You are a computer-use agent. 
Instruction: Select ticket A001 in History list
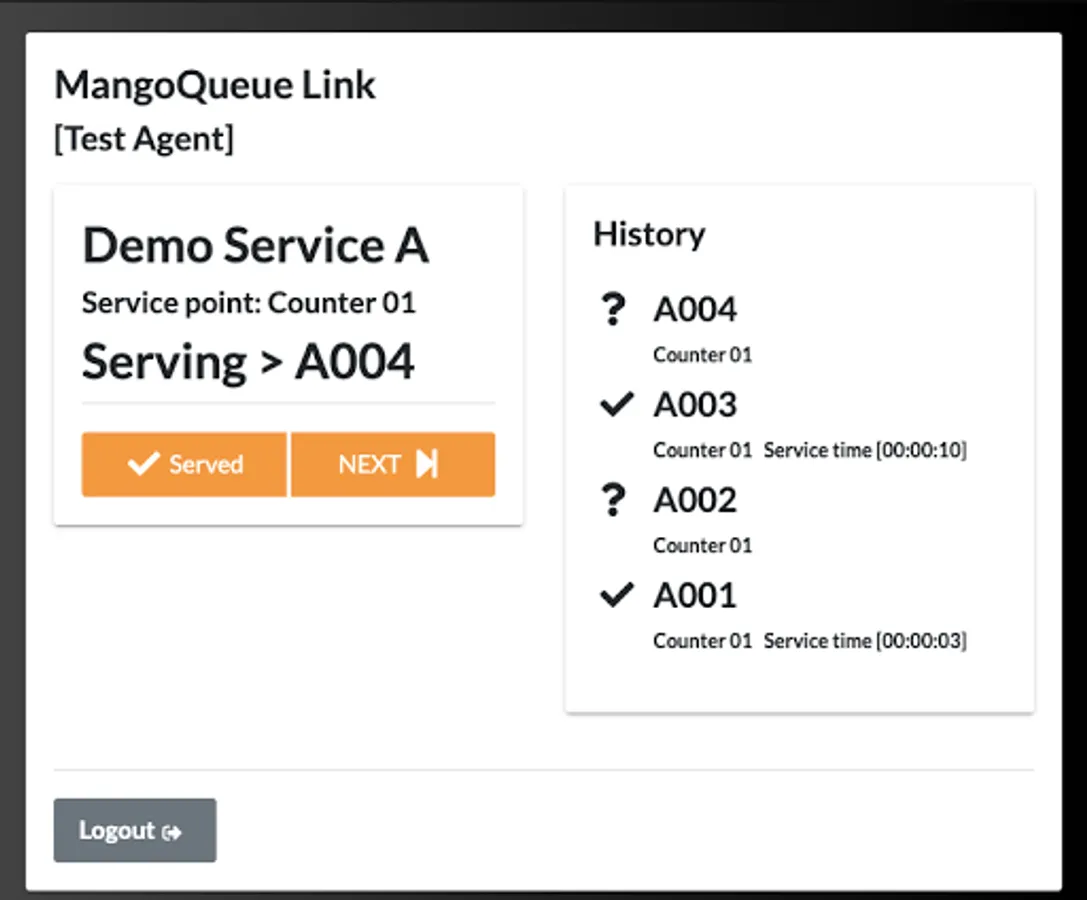pos(695,595)
